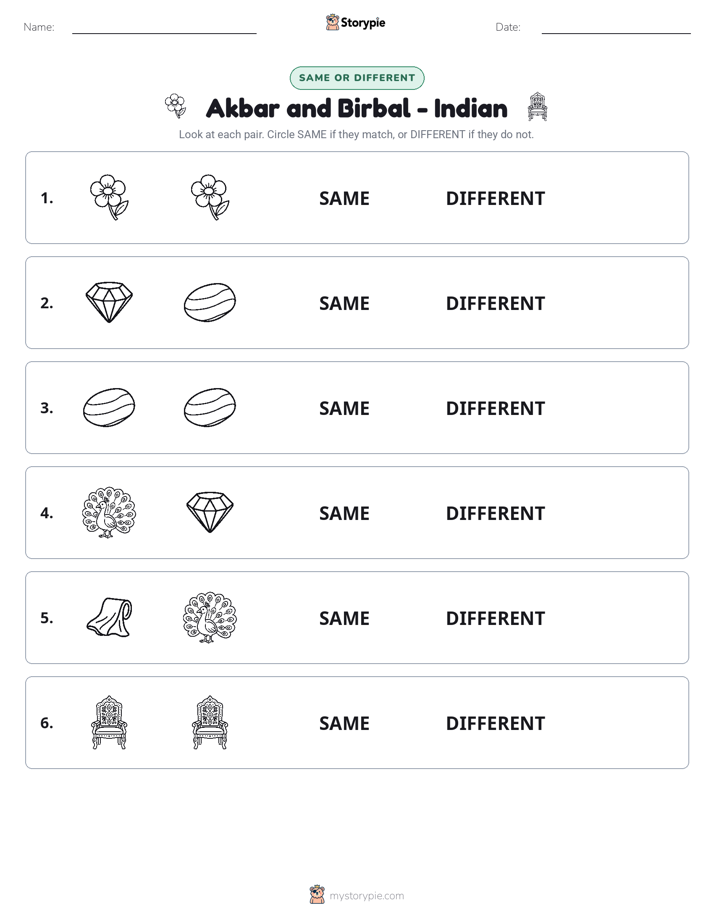The image size is (714, 924).
Task: Click the striped stone in row 2
Action: tap(210, 302)
